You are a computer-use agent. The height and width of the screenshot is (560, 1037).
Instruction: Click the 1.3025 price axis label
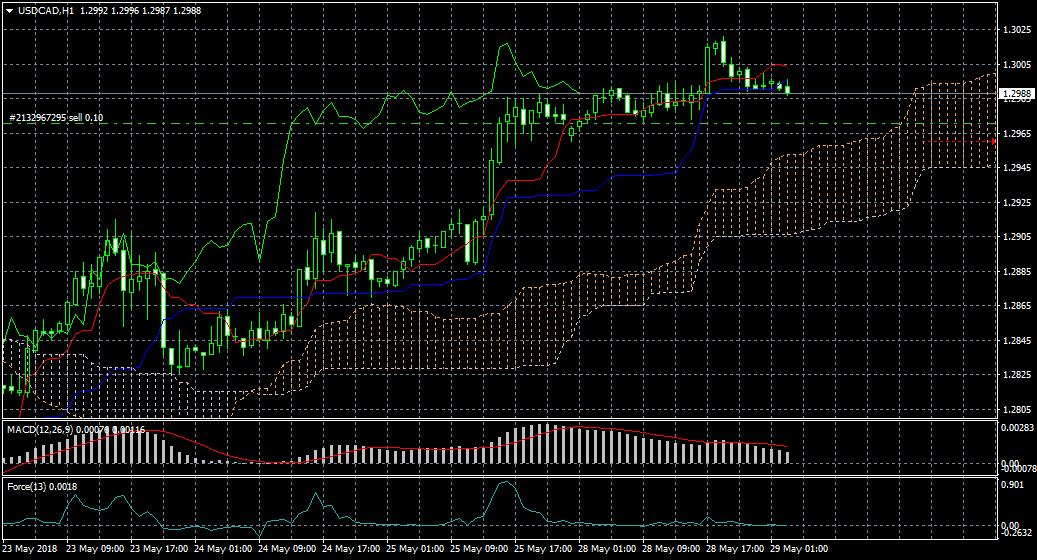click(1016, 30)
